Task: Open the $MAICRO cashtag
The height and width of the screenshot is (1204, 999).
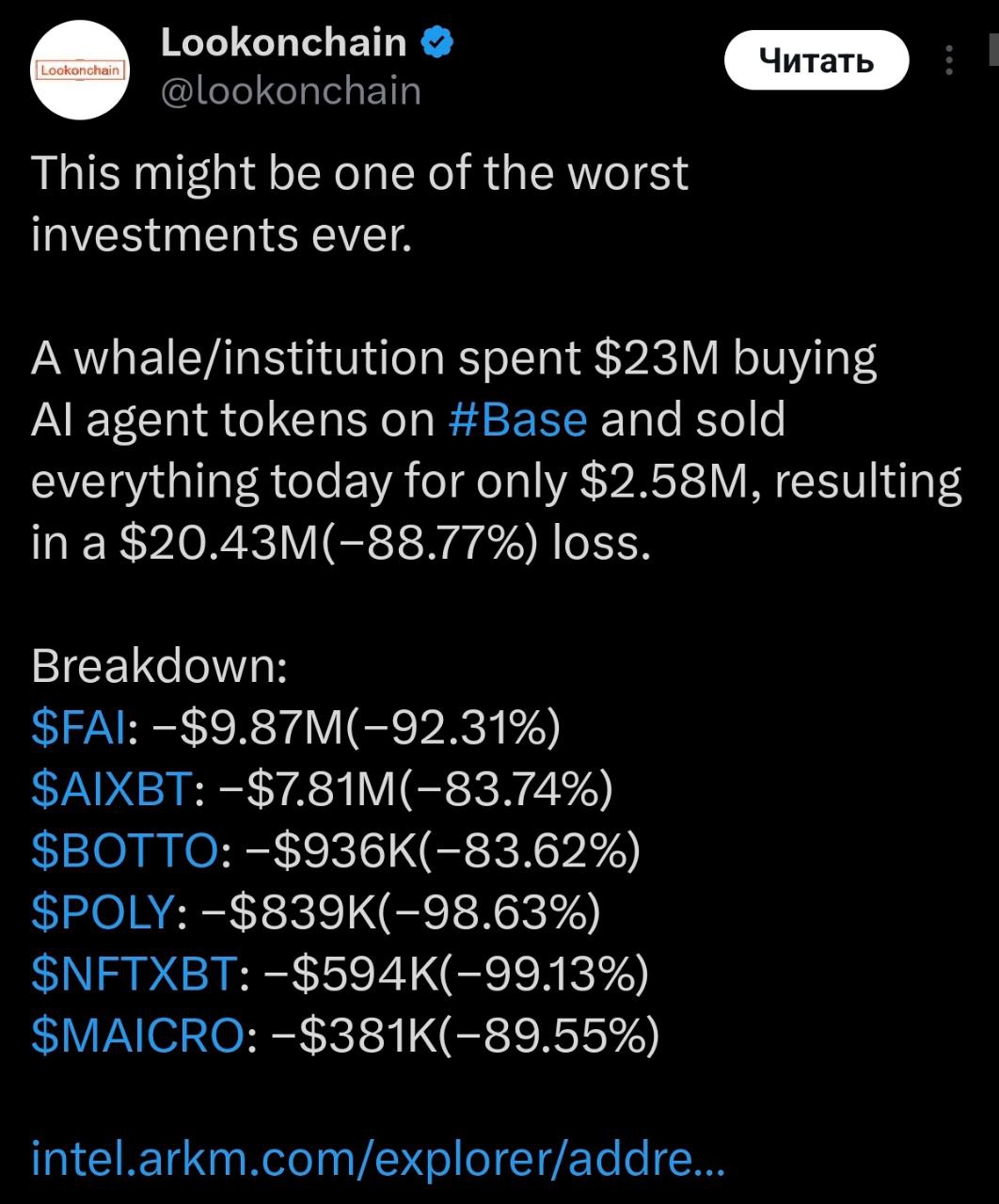Action: [x=138, y=1035]
